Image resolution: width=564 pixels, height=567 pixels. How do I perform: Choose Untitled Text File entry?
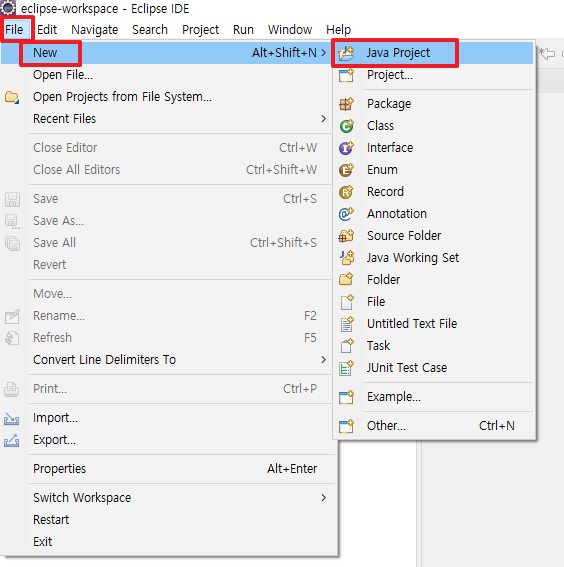tap(433, 324)
